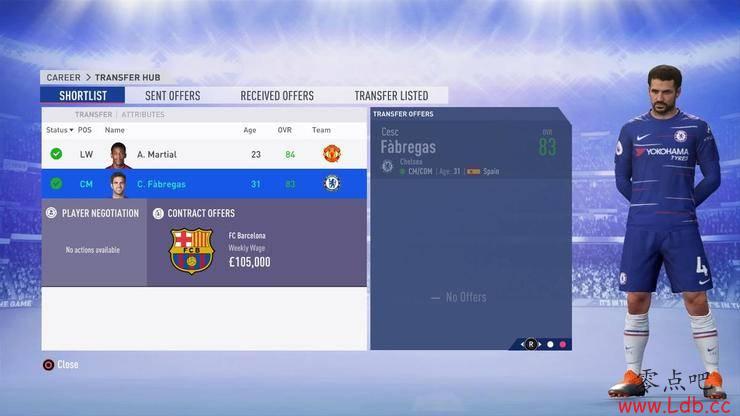Select the FC Barcelona crest in Contract Offers
The height and width of the screenshot is (416, 740).
[192, 251]
